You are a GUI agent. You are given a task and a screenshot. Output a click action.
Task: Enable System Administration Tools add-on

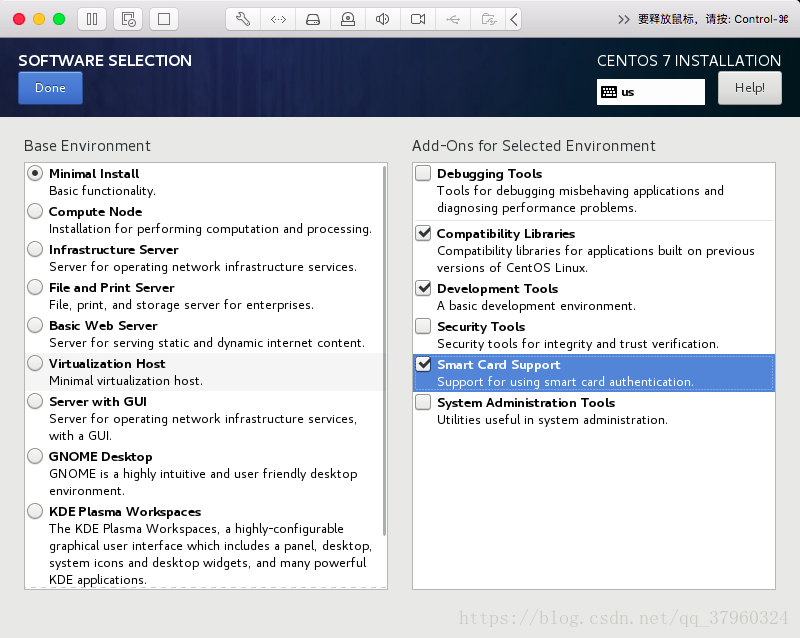click(x=423, y=402)
